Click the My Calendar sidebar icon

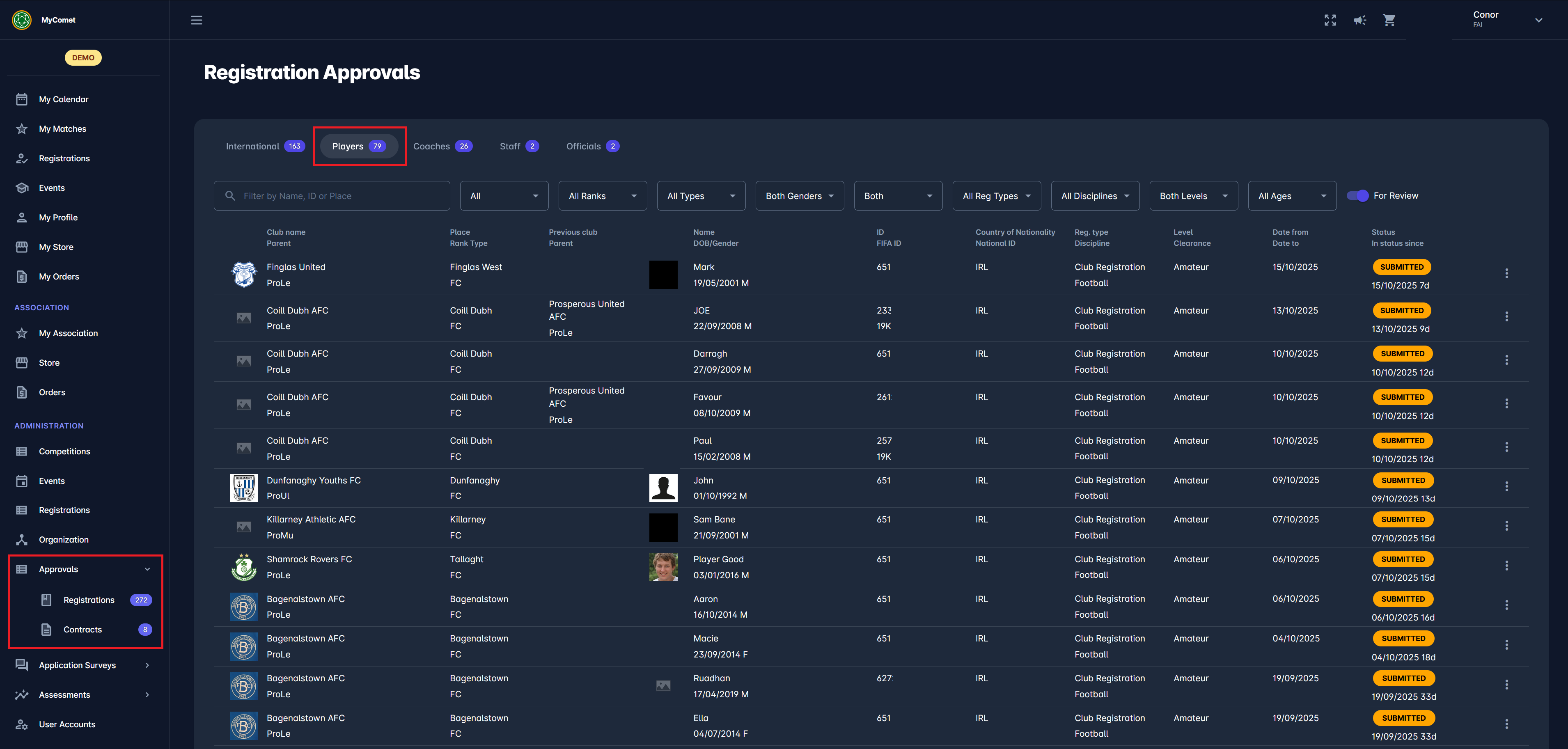tap(22, 99)
